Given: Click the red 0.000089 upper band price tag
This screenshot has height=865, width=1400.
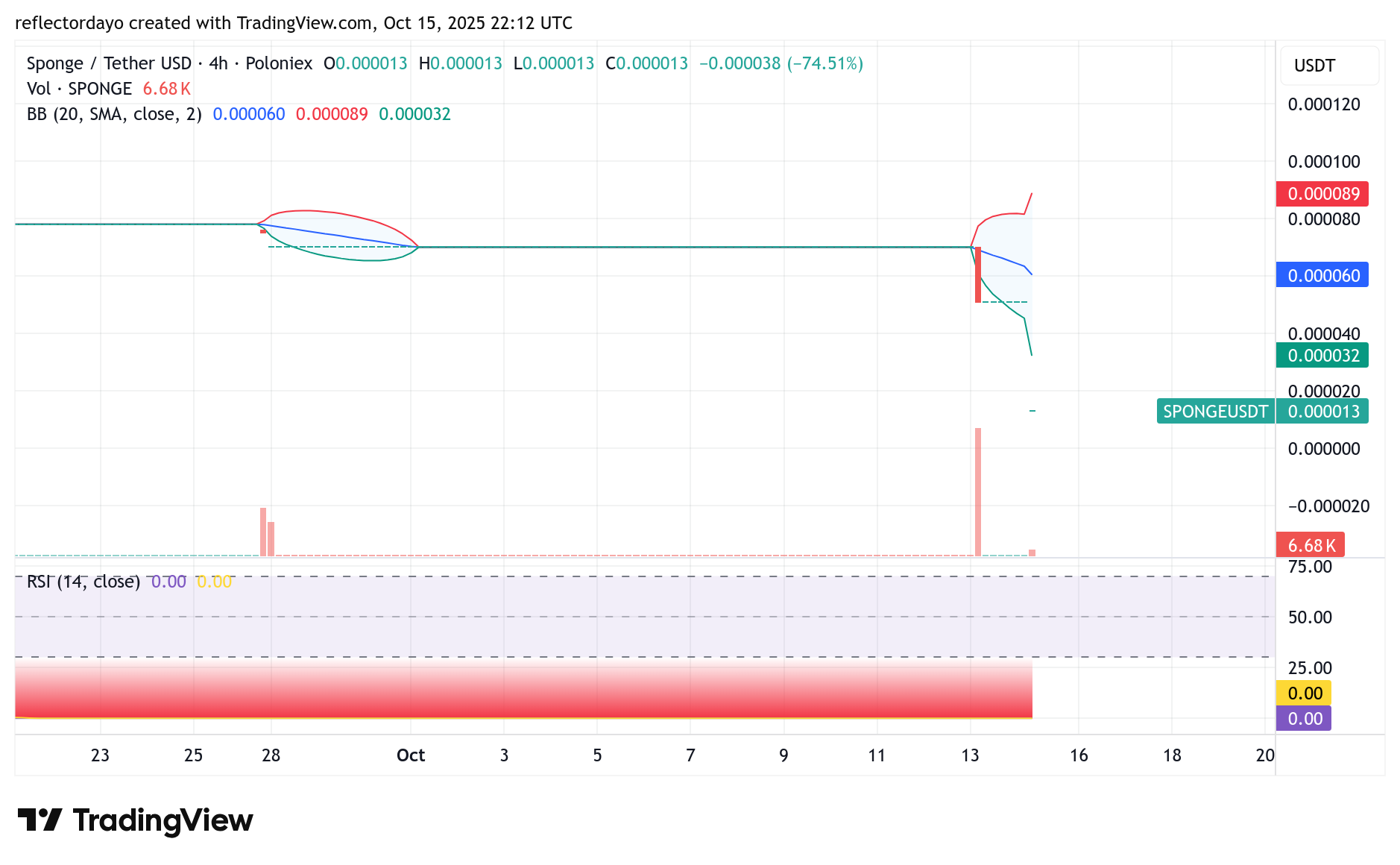Looking at the screenshot, I should 1322,194.
